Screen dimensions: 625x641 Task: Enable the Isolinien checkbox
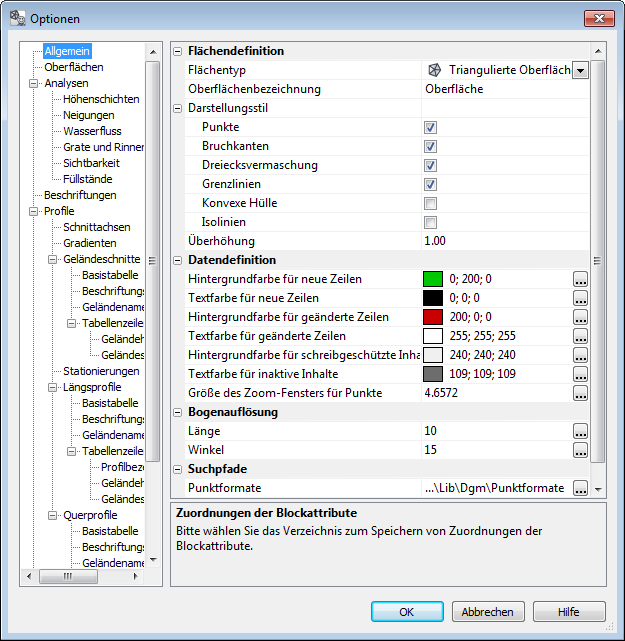point(430,223)
